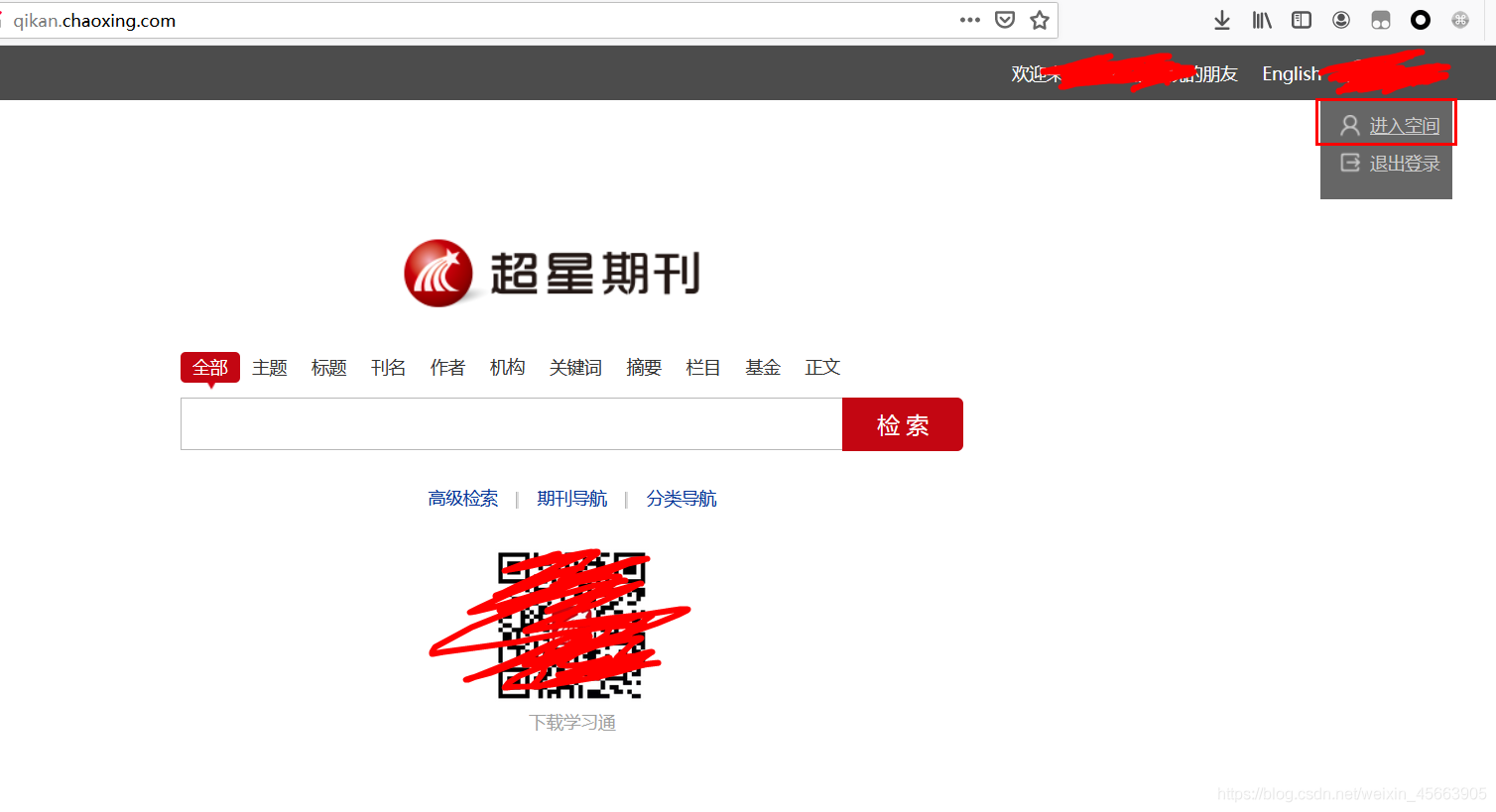Switch to the 摘要 search tab
1496x812 pixels.
click(x=645, y=368)
